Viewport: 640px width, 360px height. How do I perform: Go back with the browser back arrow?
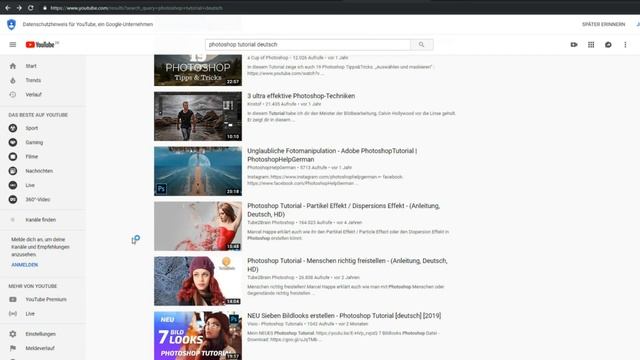[8, 8]
